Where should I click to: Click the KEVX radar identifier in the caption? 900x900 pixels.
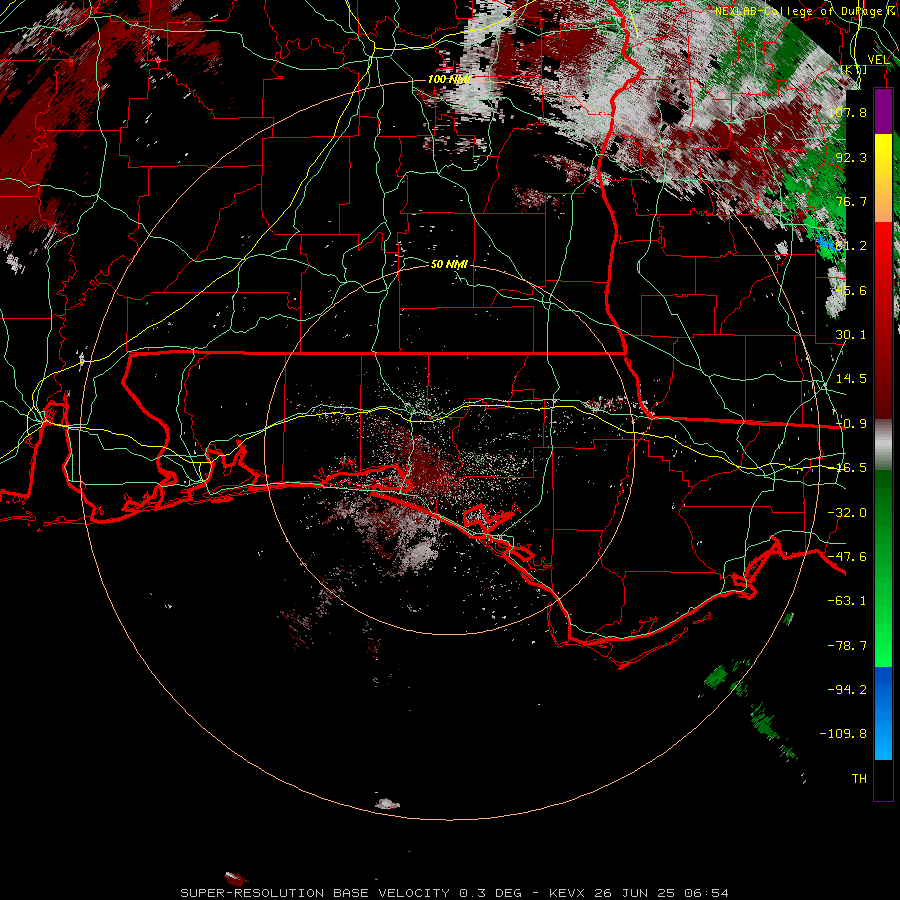[x=567, y=893]
